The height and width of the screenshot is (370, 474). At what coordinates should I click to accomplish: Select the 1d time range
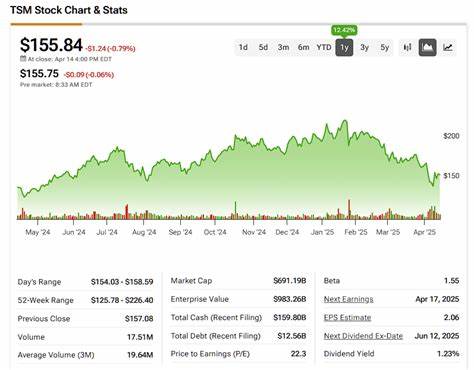[x=243, y=47]
